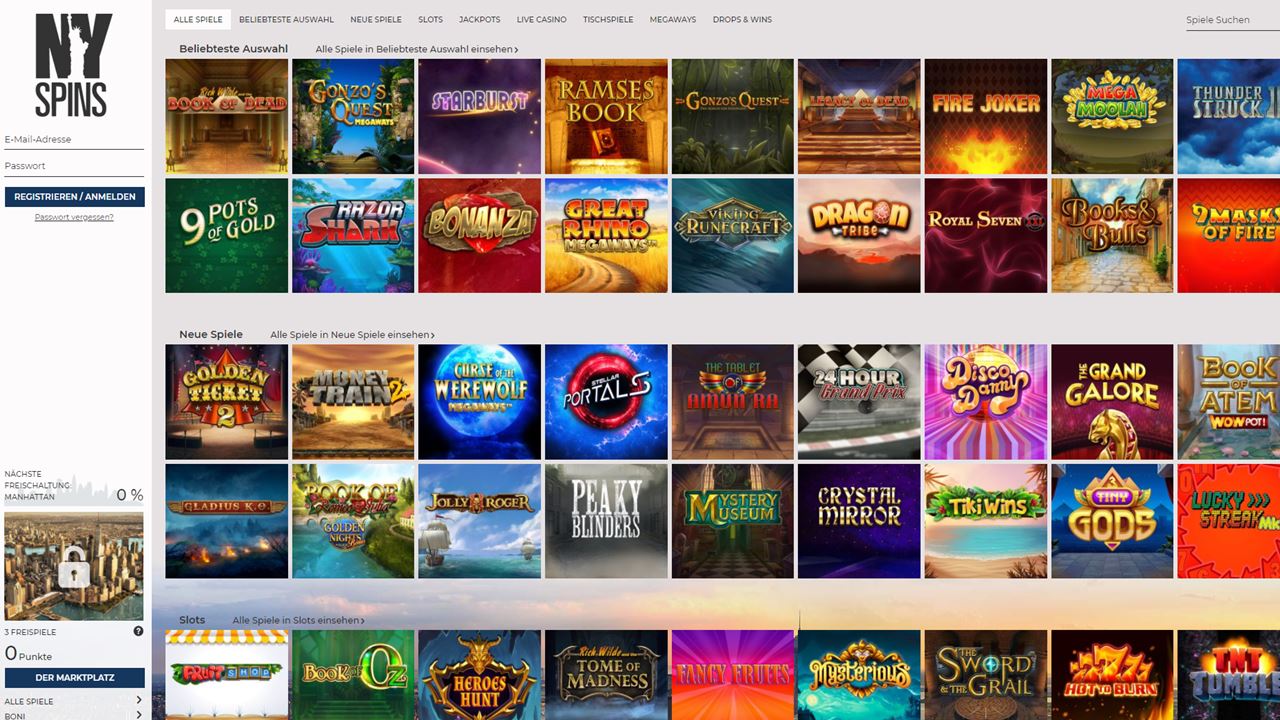Launch the Golden Ticket 2 game

tap(227, 402)
